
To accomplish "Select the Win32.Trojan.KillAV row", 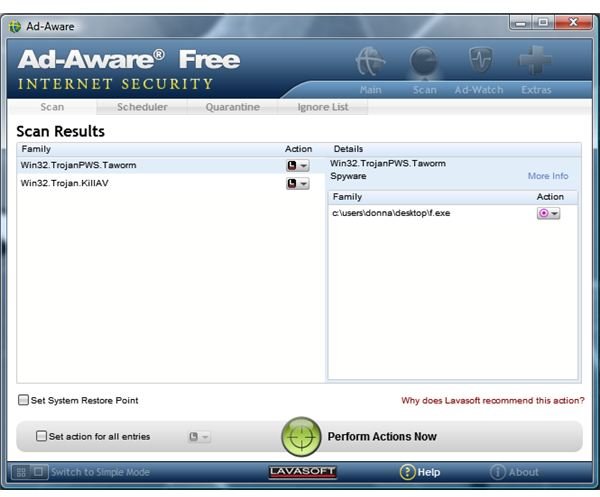I will point(171,183).
